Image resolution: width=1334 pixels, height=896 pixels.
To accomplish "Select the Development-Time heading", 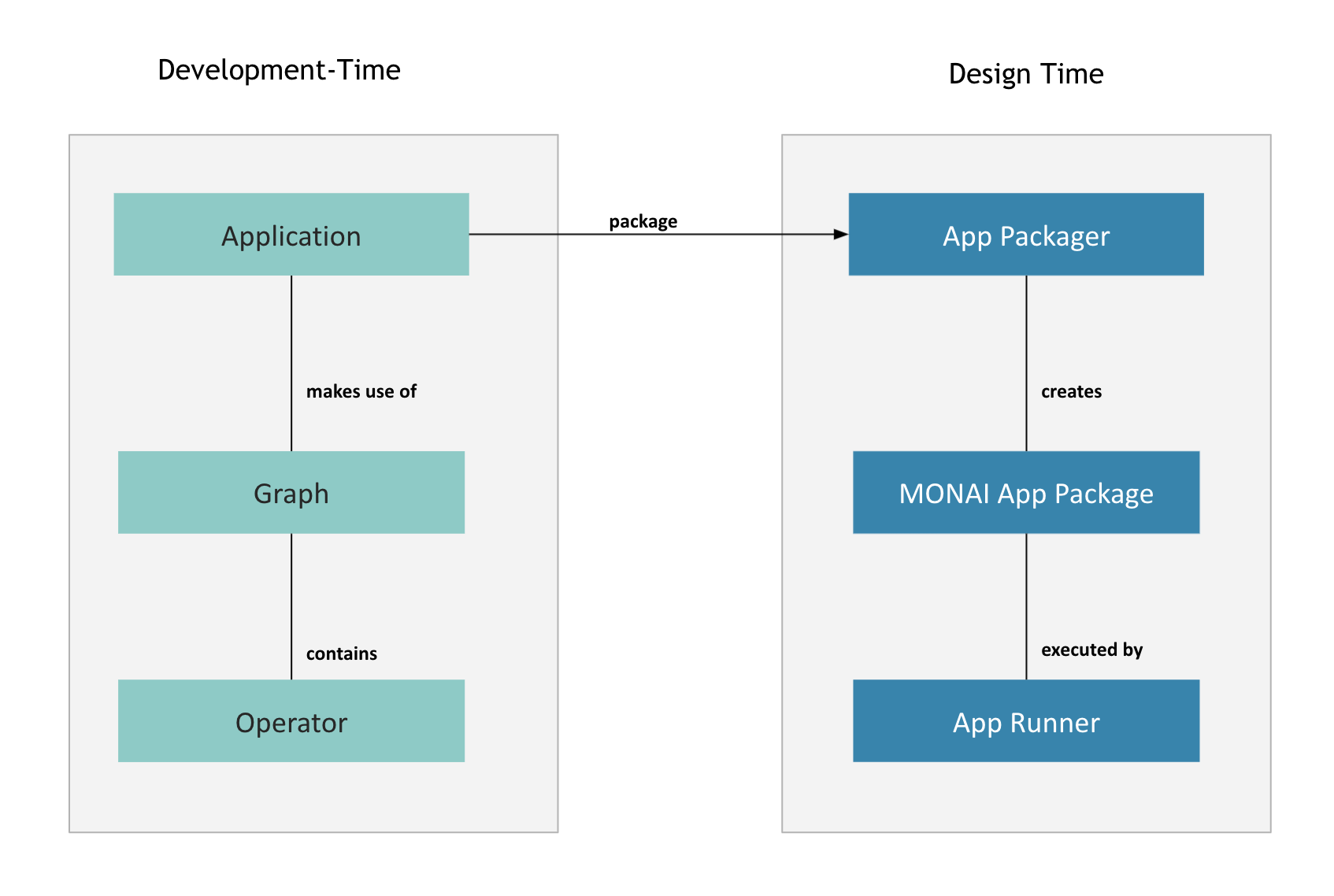I will pyautogui.click(x=280, y=70).
